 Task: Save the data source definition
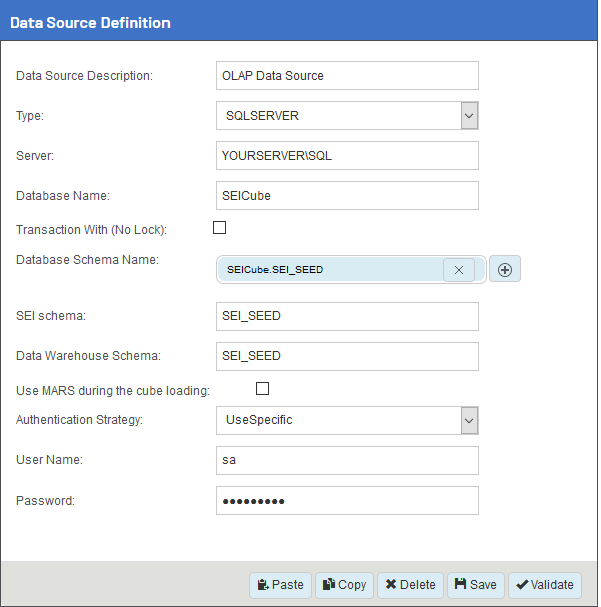coord(475,585)
